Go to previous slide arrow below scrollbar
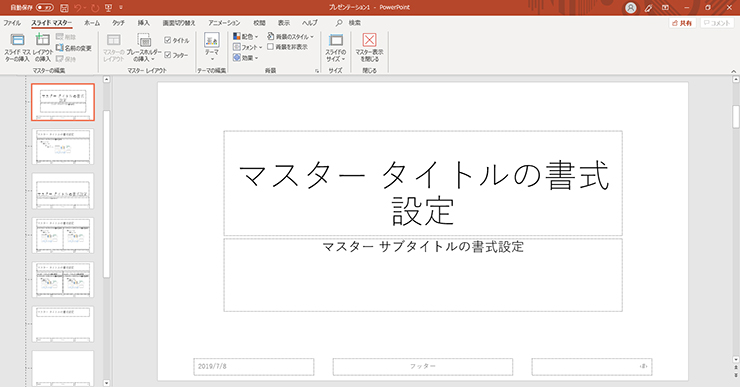Image resolution: width=740 pixels, height=387 pixels. click(x=736, y=367)
